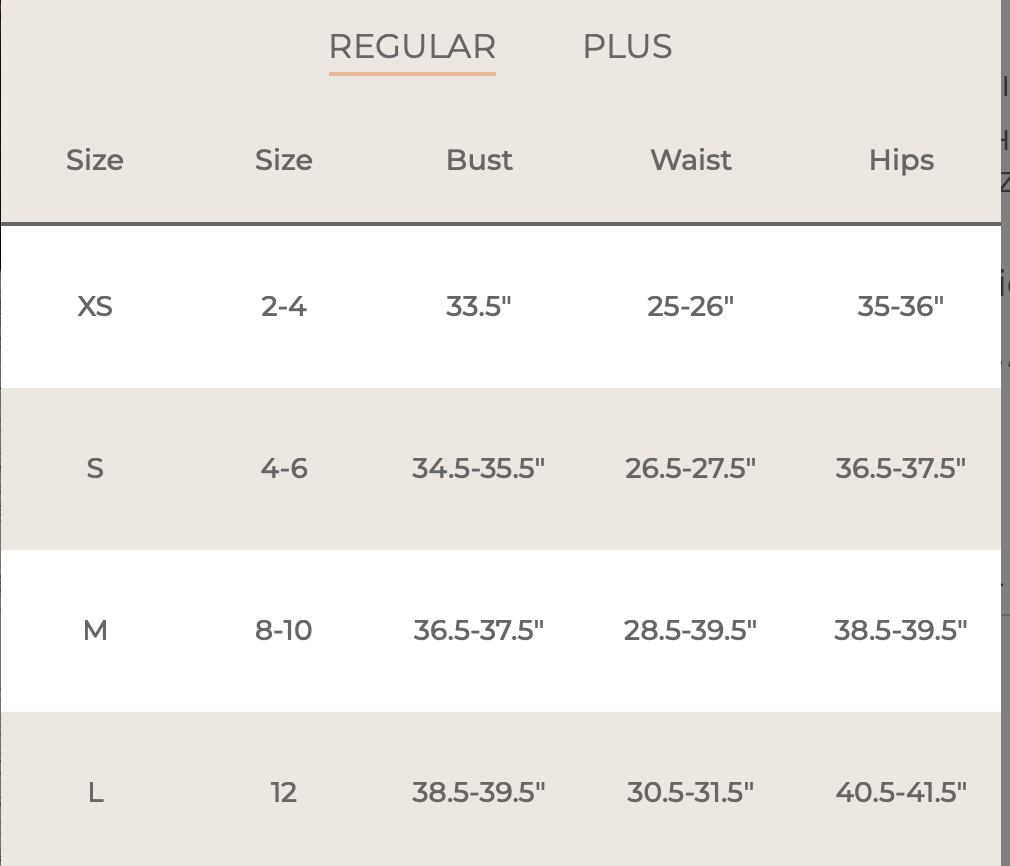The height and width of the screenshot is (866, 1010).
Task: Select the REGULAR size tab
Action: click(x=412, y=47)
